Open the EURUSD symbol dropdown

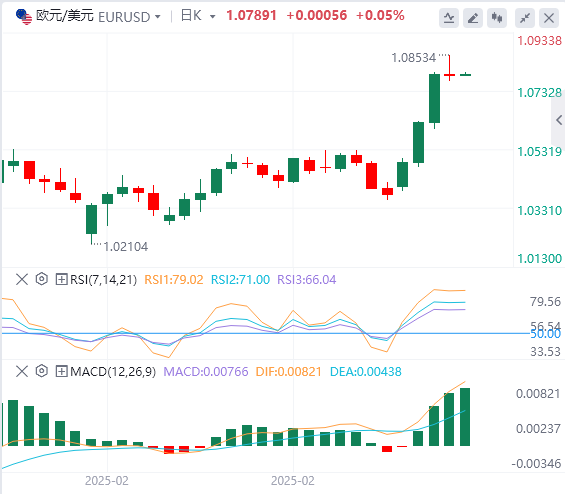[157, 17]
